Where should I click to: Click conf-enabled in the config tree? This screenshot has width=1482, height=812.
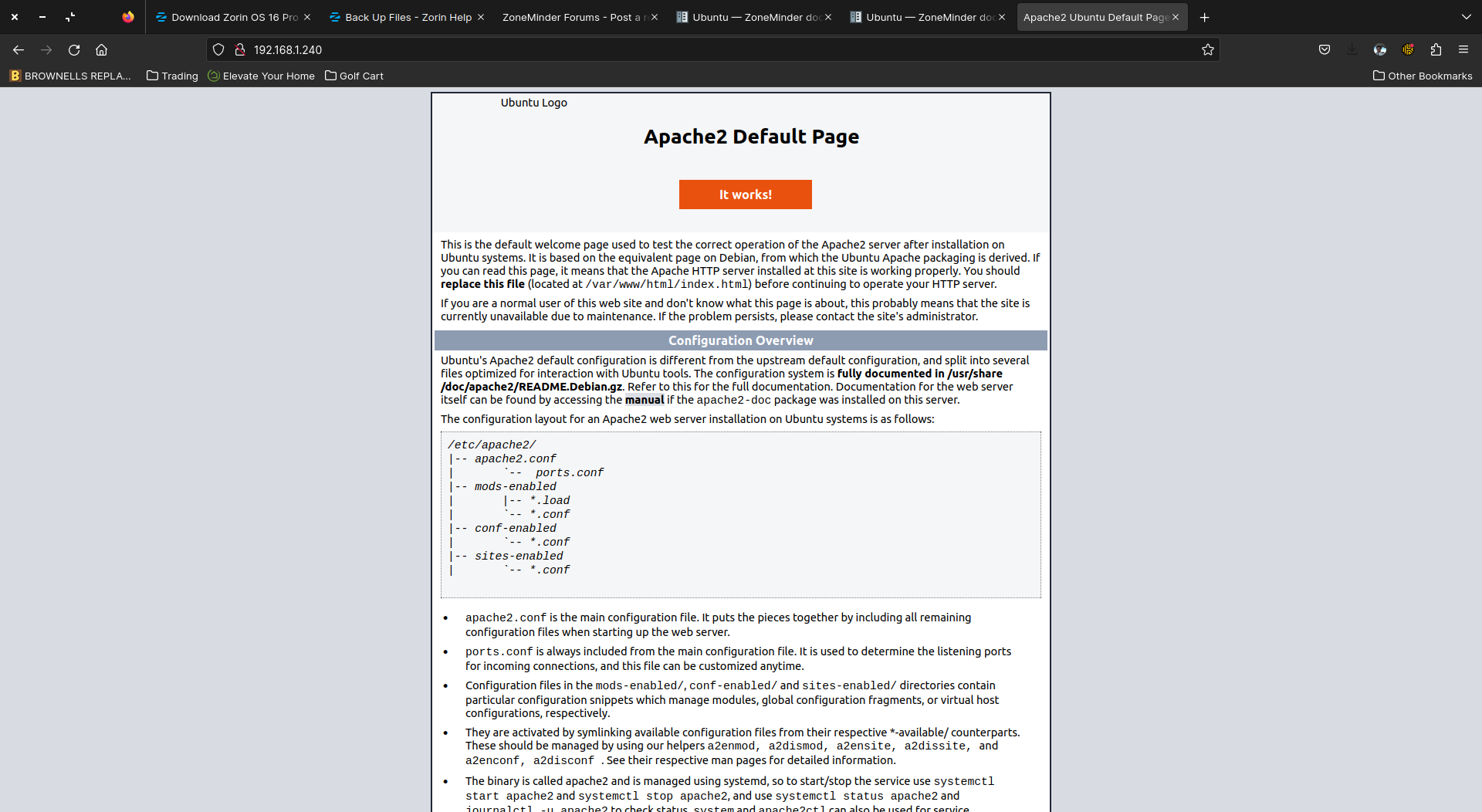516,528
